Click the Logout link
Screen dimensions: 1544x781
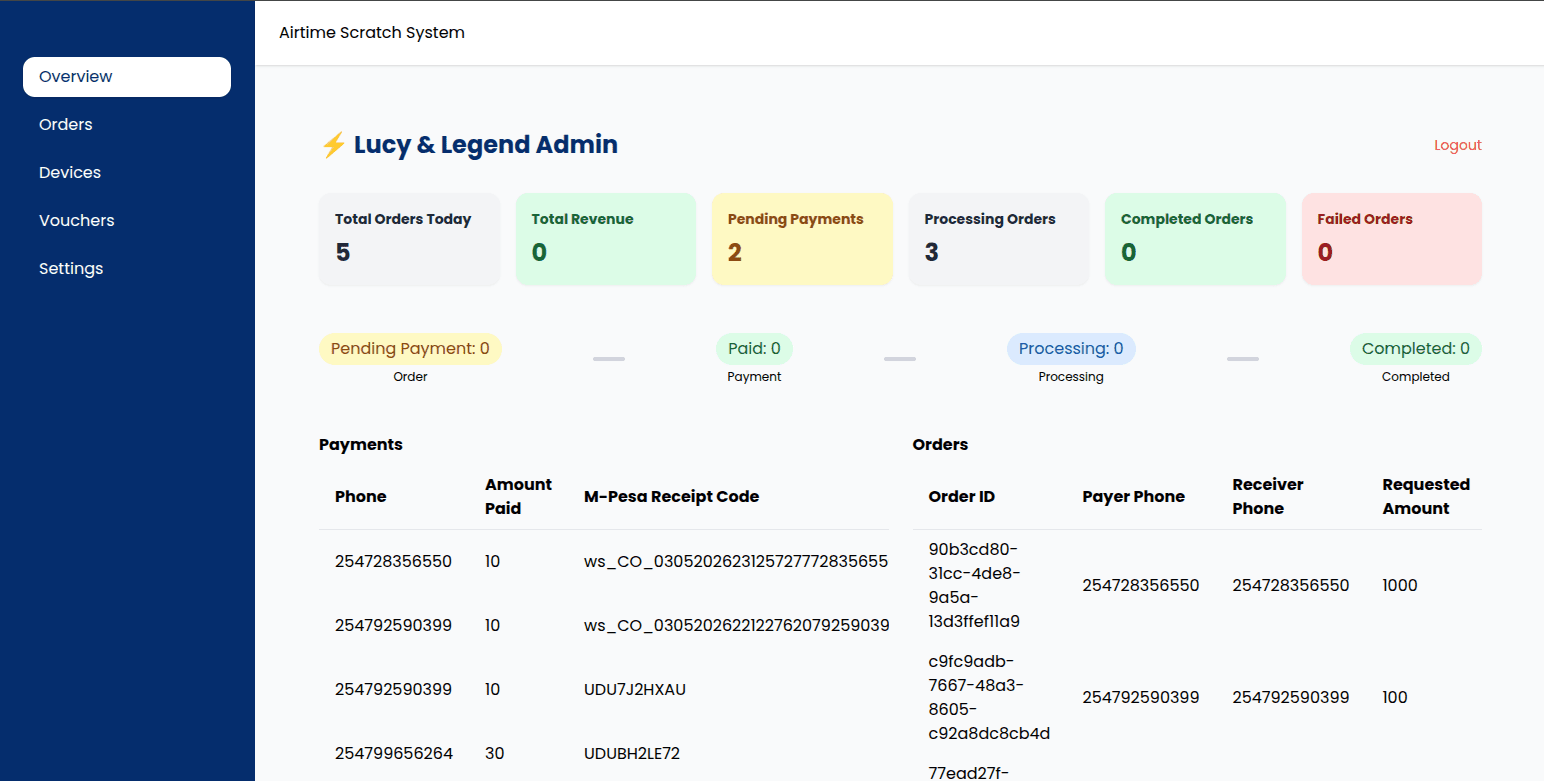(1458, 145)
